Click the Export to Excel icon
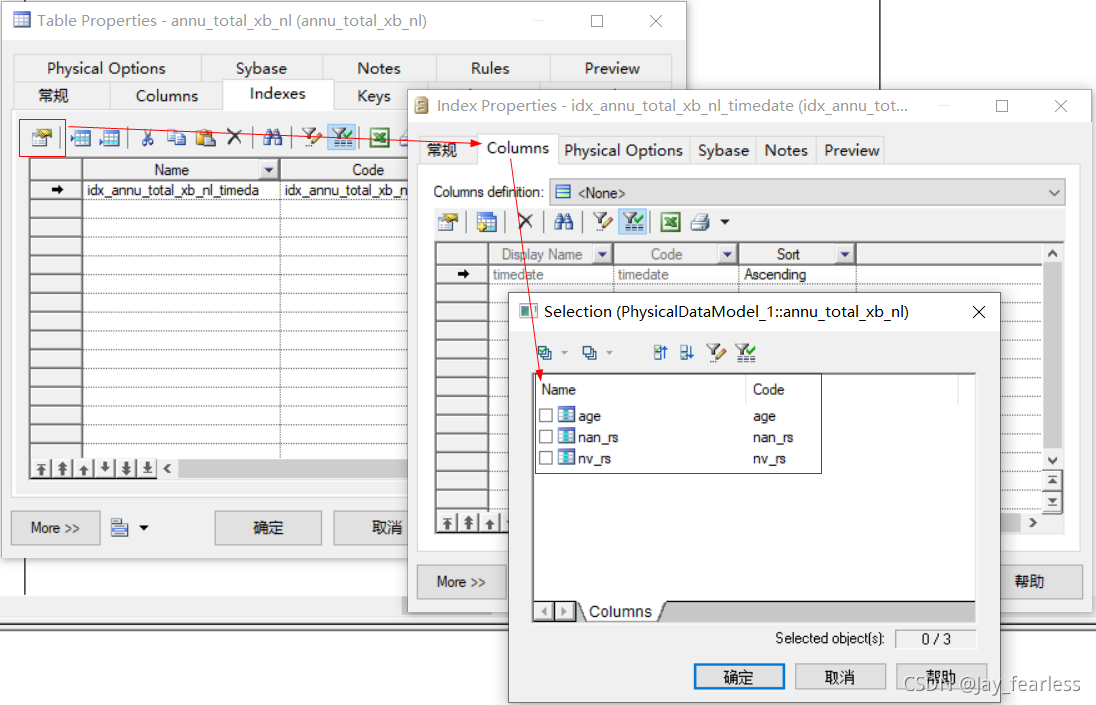Viewport: 1096px width, 705px height. point(380,137)
